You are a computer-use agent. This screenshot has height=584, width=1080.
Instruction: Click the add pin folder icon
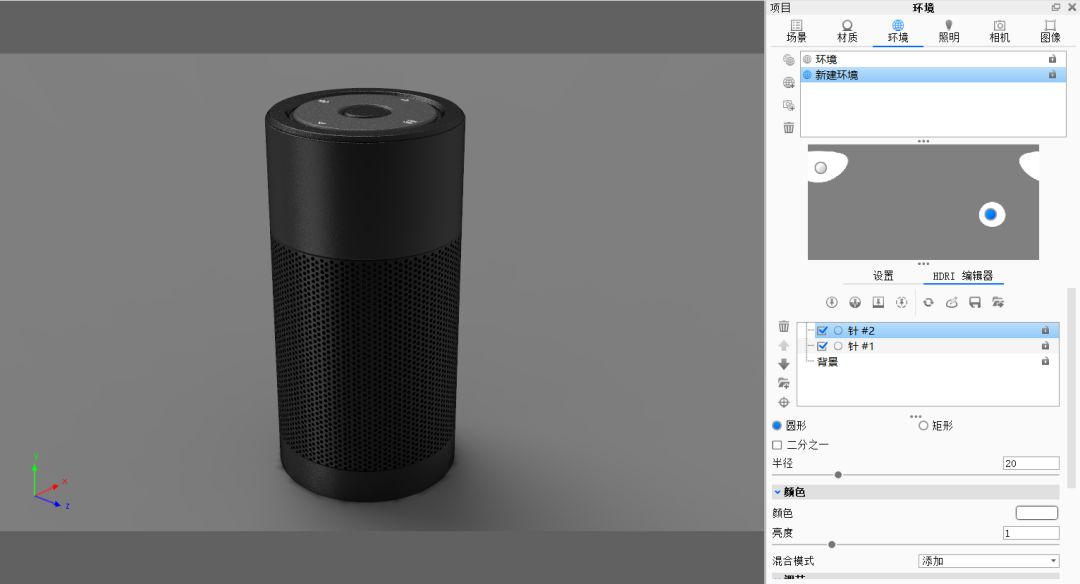pos(784,383)
